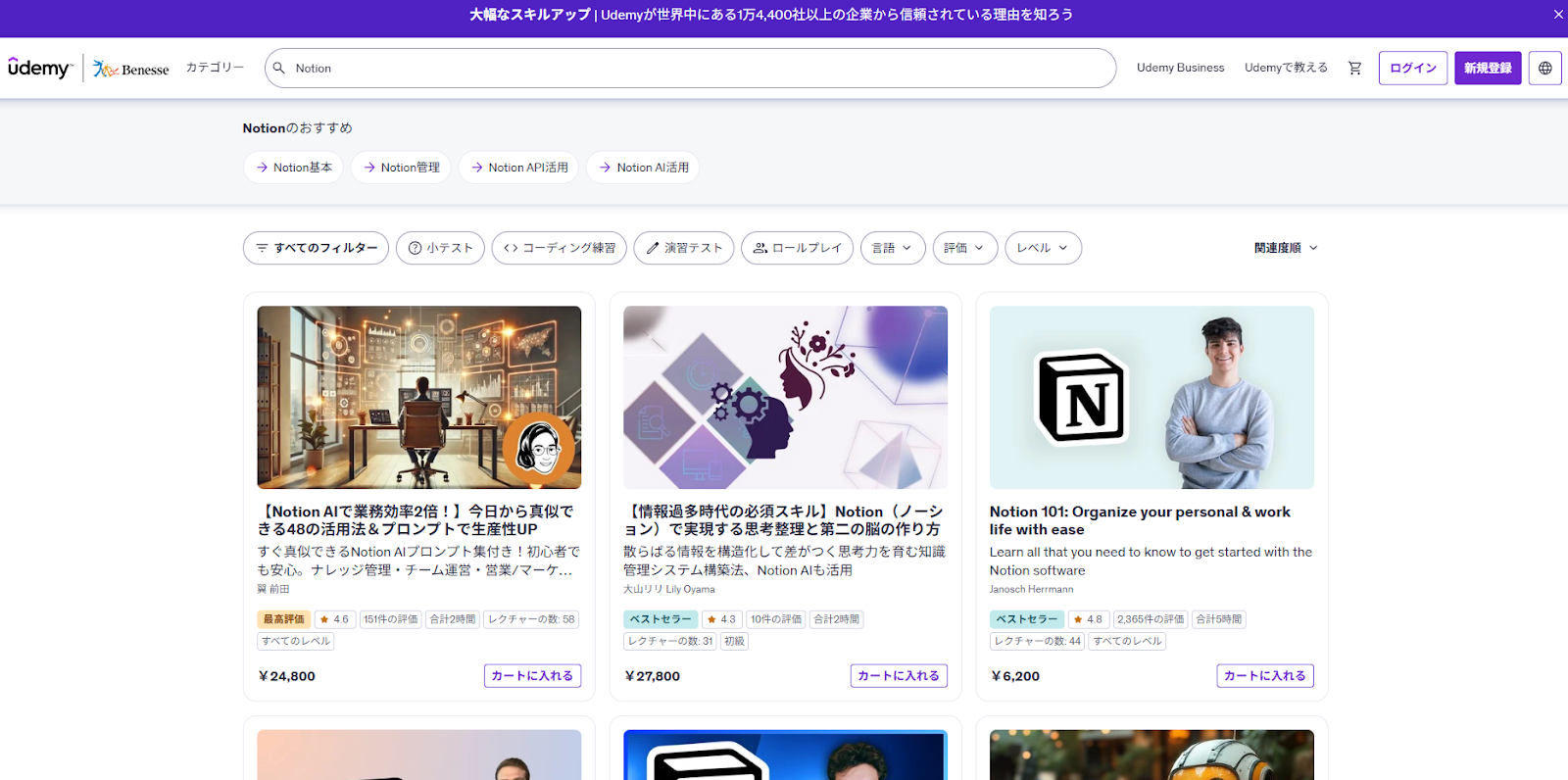Screen dimensions: 1568x780
Task: Focus the Notion search field
Action: pyautogui.click(x=690, y=69)
